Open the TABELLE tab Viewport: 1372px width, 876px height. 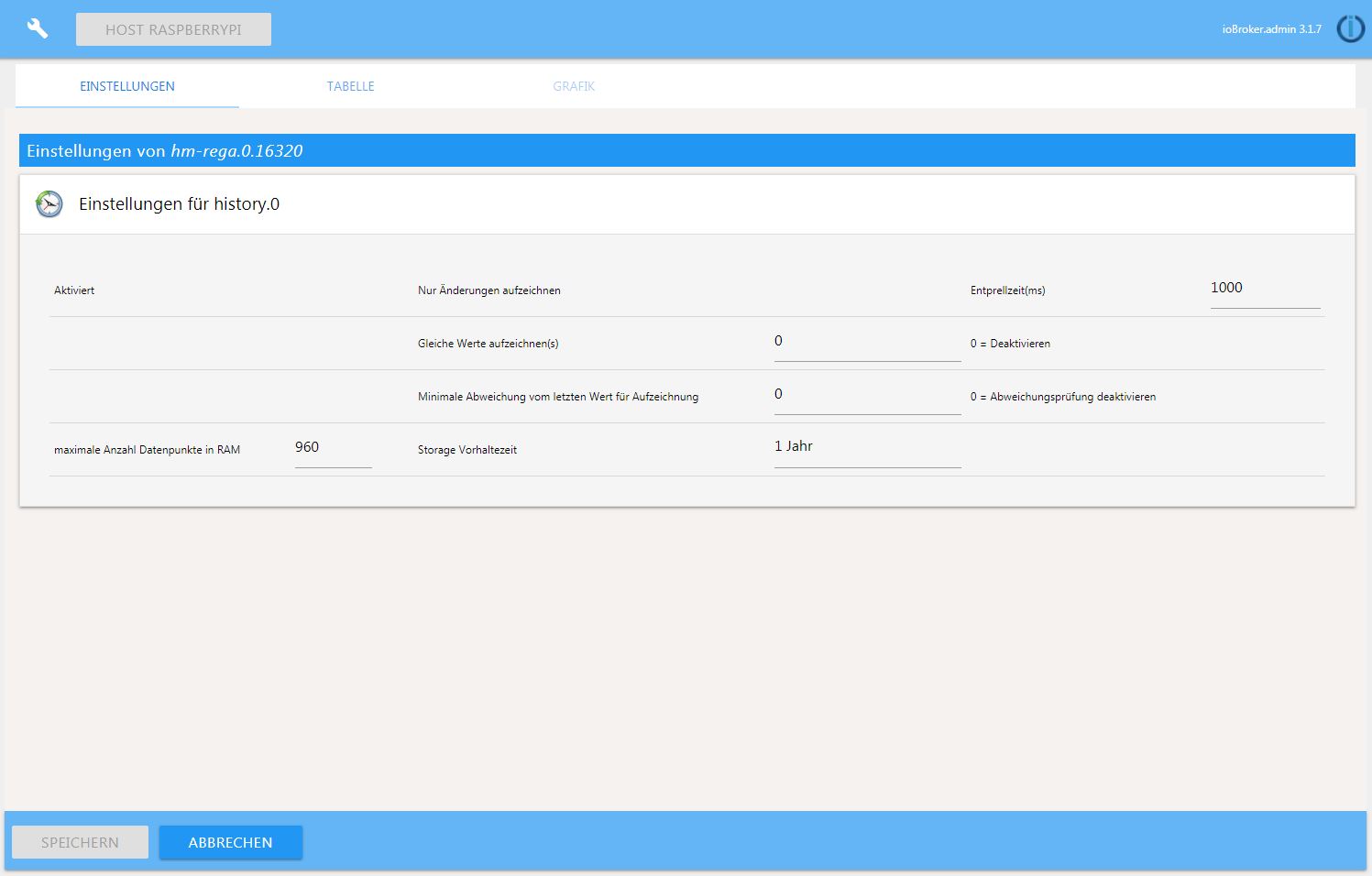point(351,86)
